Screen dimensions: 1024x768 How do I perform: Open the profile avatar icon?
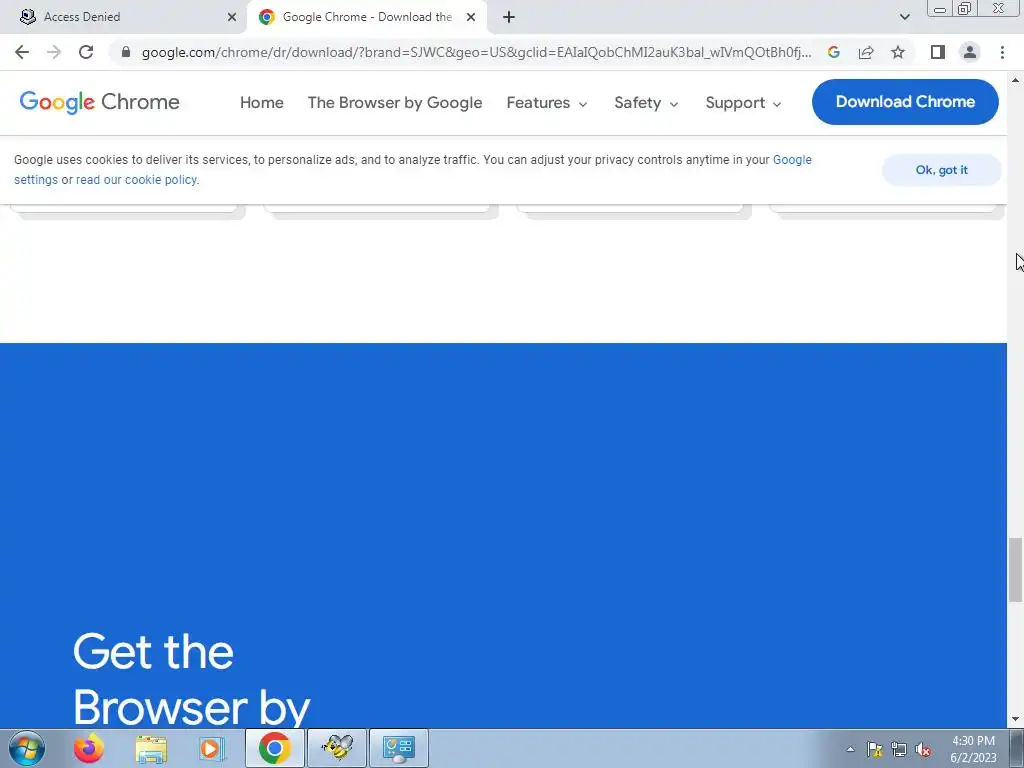tap(970, 52)
